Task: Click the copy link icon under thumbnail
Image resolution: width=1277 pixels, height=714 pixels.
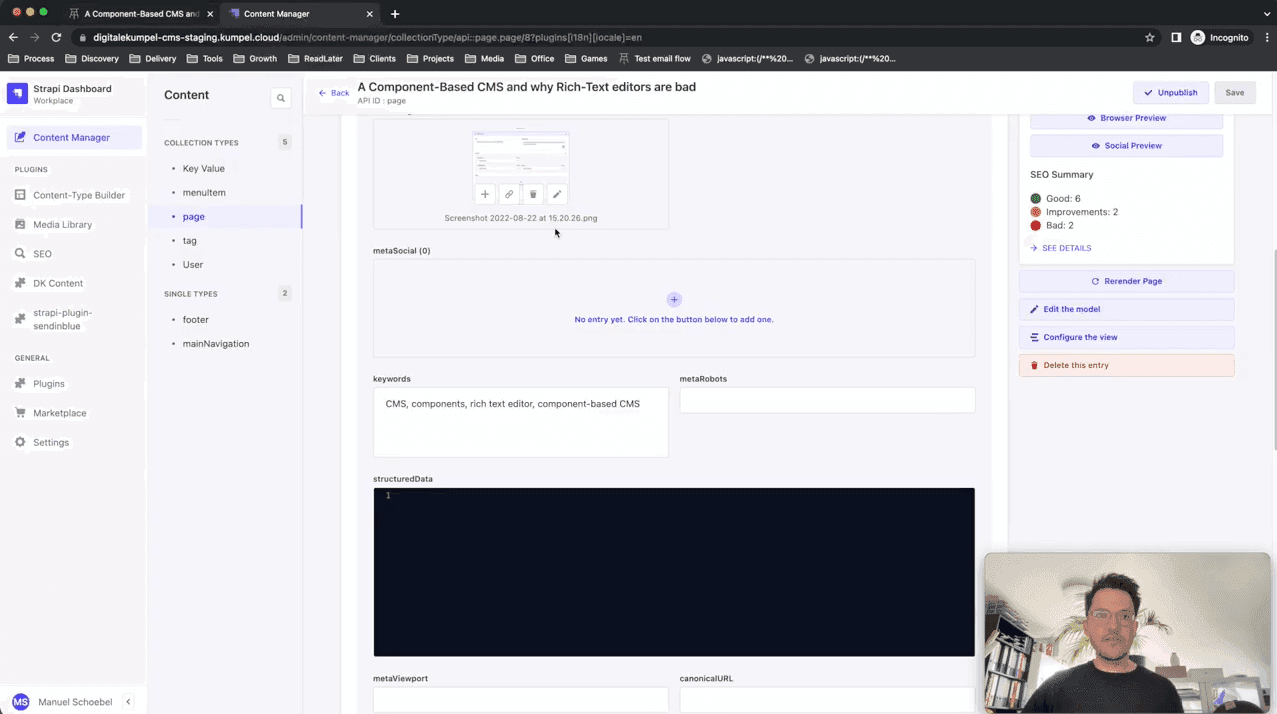Action: point(509,194)
